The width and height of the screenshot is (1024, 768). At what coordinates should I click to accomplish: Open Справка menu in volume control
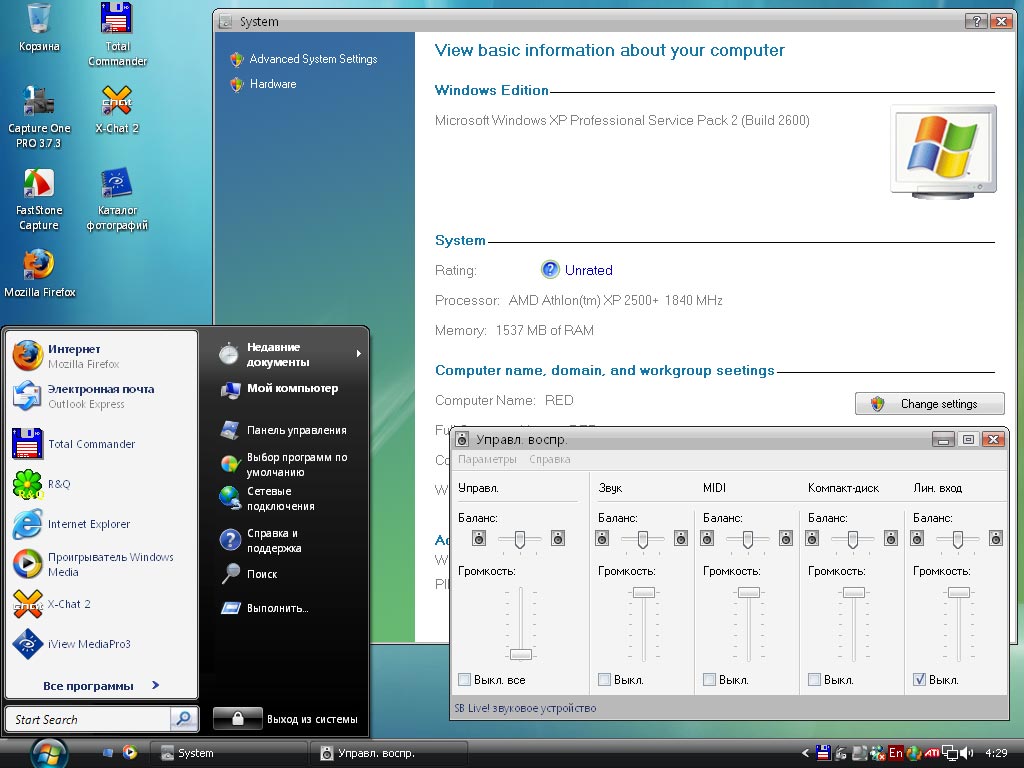pos(549,459)
